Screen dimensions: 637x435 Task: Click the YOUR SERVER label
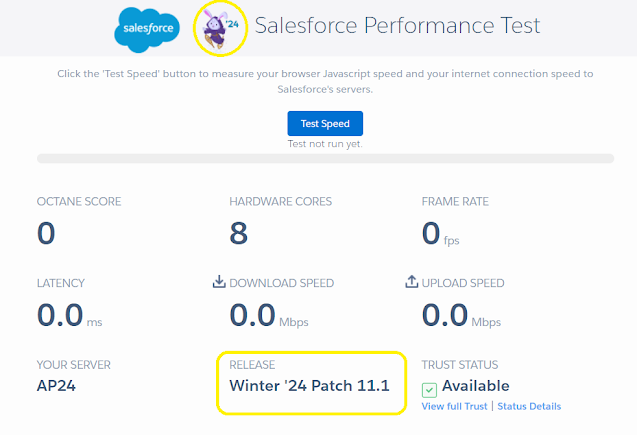[x=74, y=365]
